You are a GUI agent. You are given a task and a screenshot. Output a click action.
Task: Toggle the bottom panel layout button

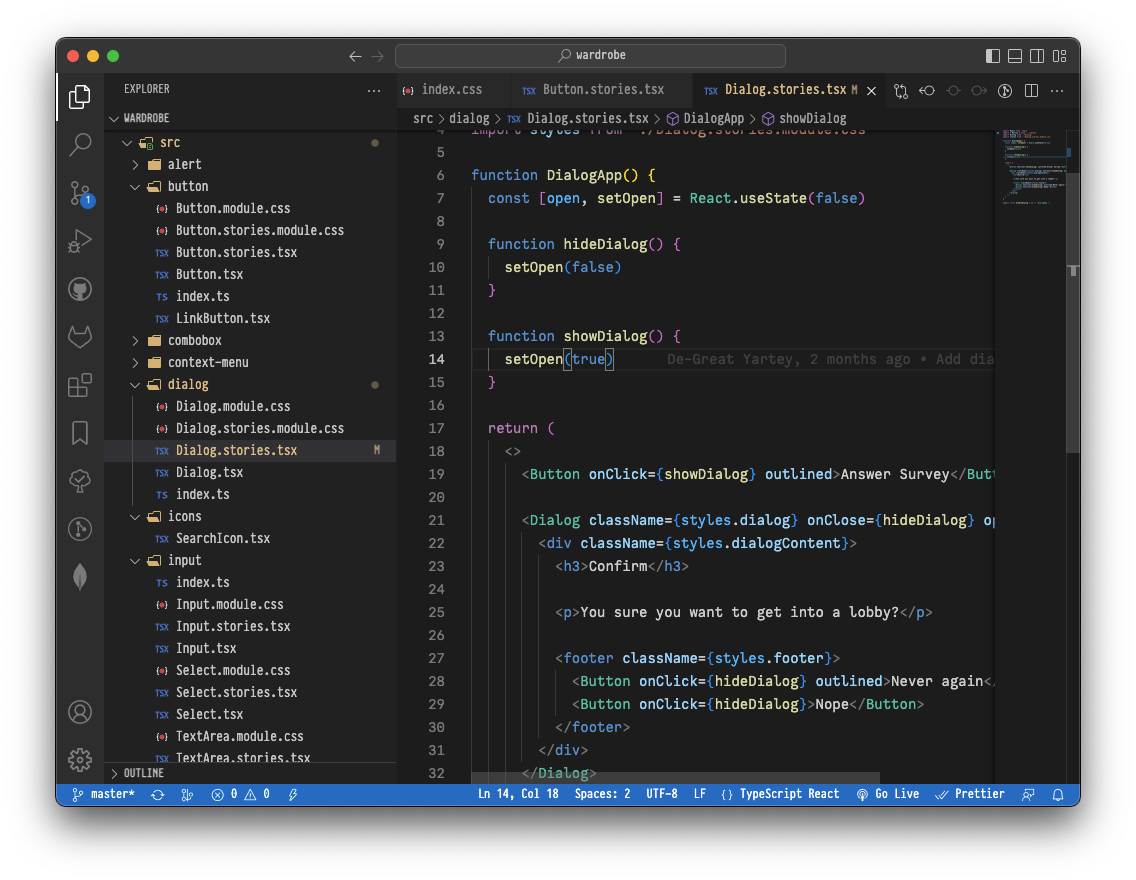tap(1015, 56)
